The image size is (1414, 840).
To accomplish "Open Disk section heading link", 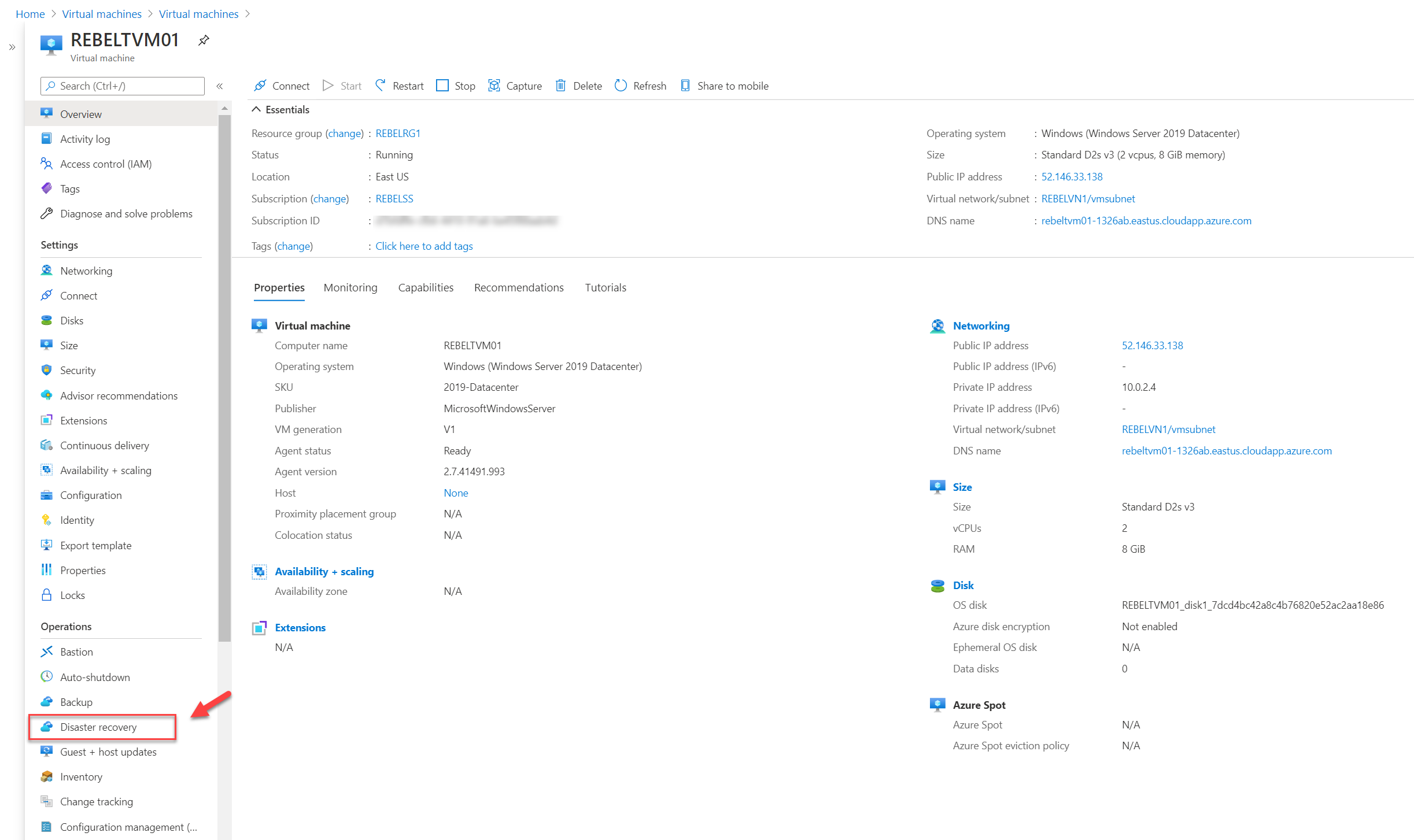I will tap(963, 585).
